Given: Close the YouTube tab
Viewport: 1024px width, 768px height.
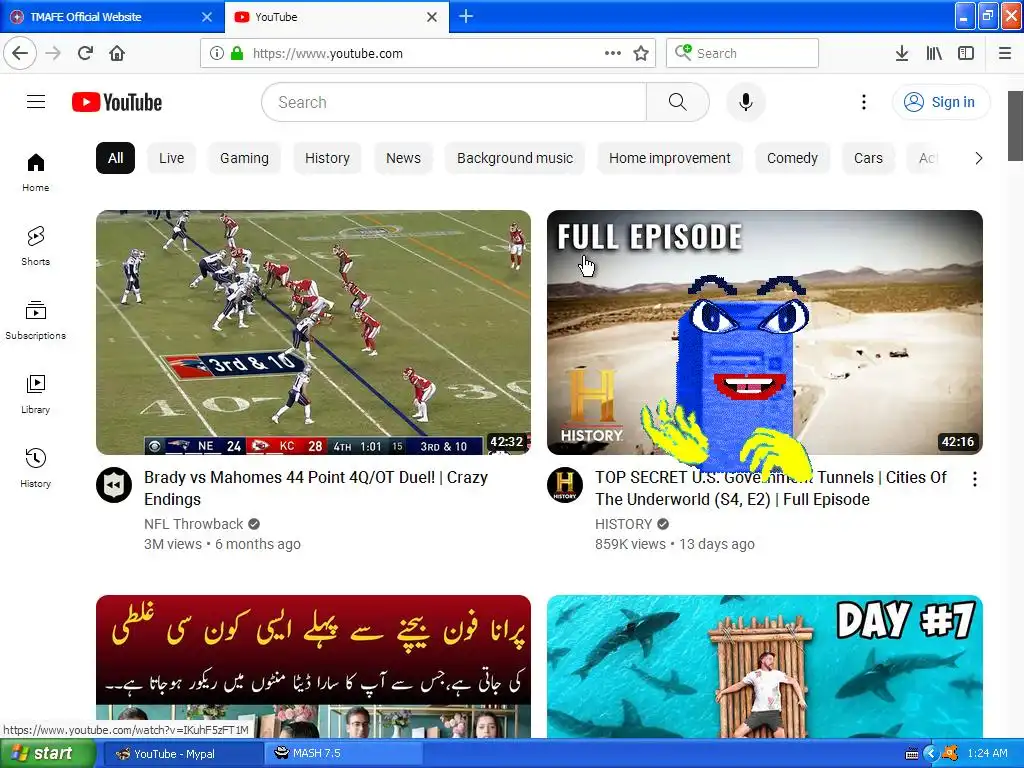Looking at the screenshot, I should [432, 17].
